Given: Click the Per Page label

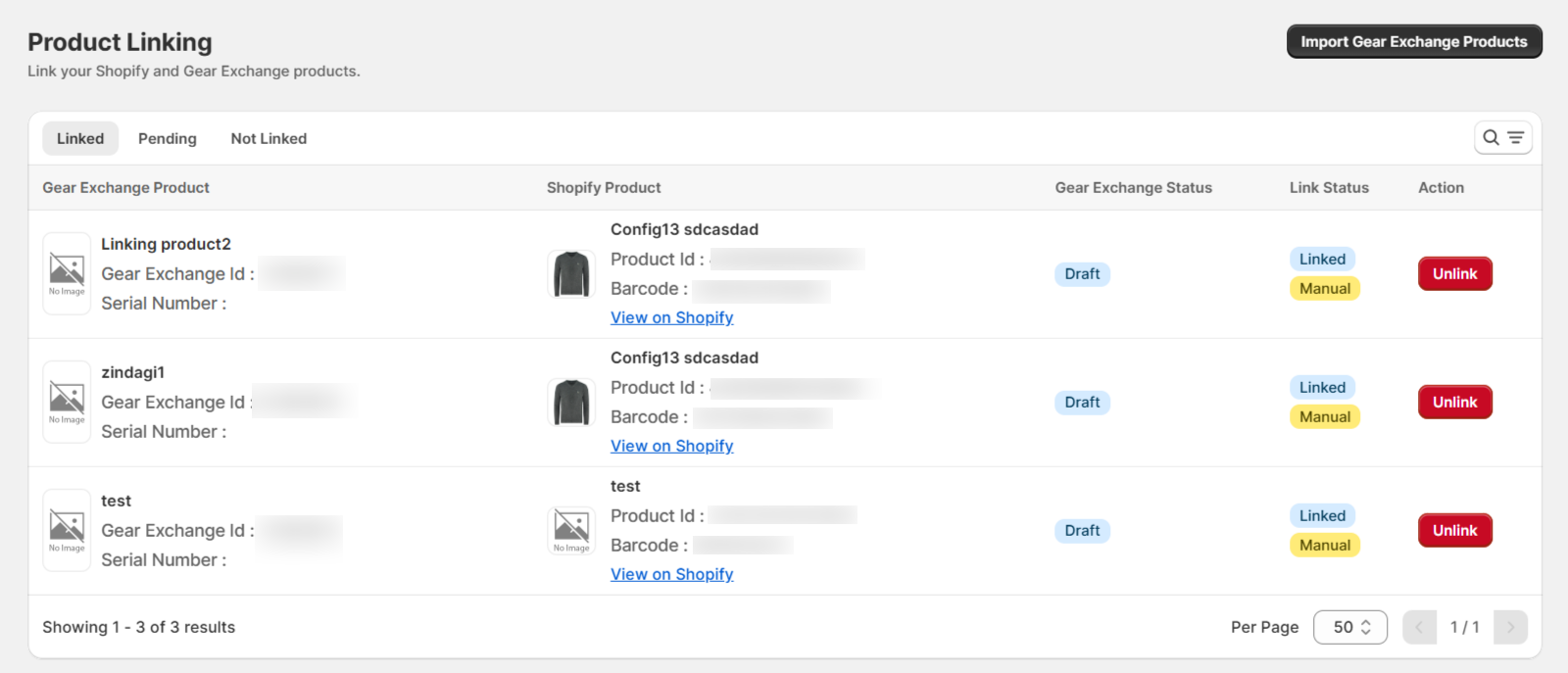Looking at the screenshot, I should [1264, 627].
